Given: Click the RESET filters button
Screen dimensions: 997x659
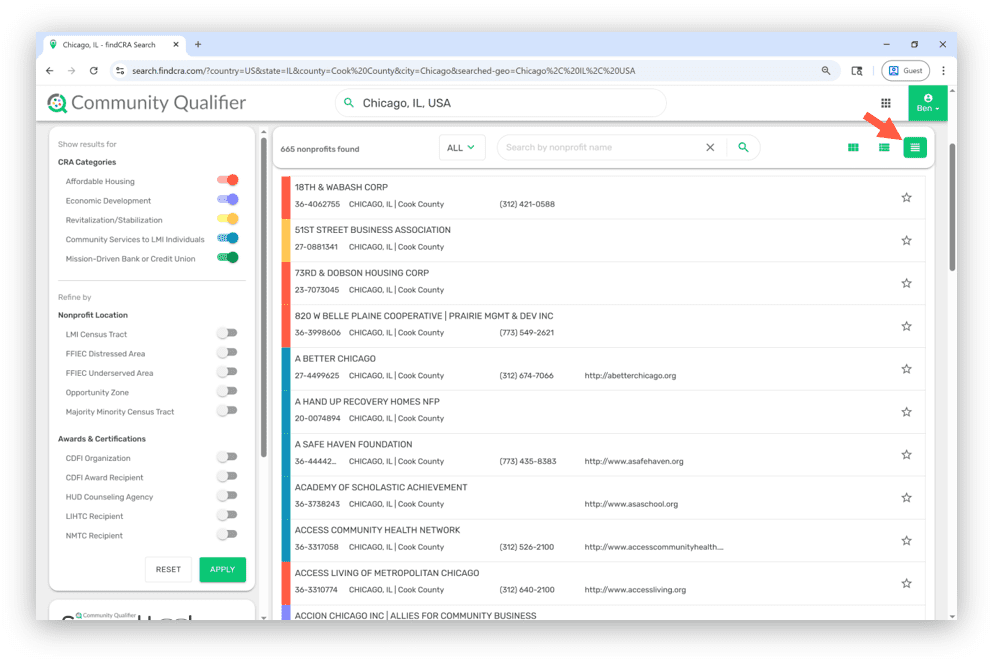Looking at the screenshot, I should 168,569.
